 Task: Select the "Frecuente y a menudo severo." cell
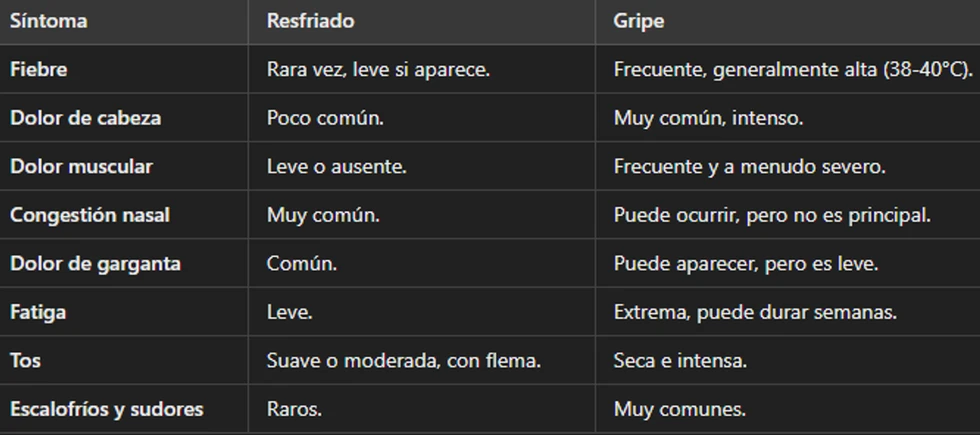[x=750, y=167]
